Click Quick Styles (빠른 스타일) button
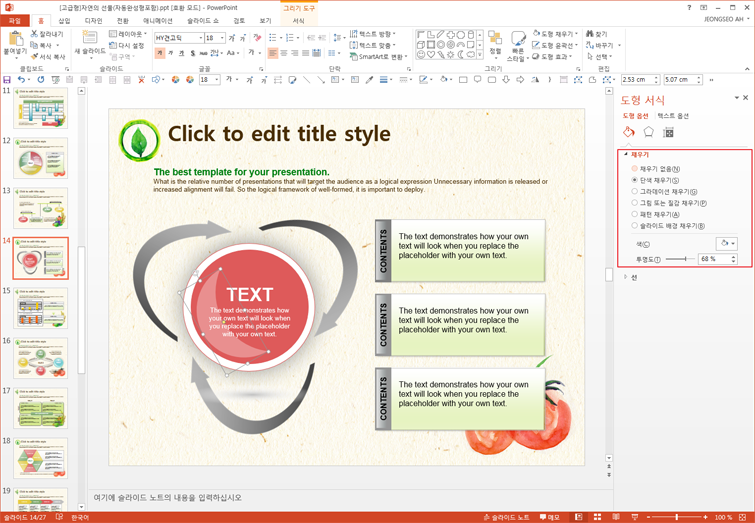 (x=518, y=46)
